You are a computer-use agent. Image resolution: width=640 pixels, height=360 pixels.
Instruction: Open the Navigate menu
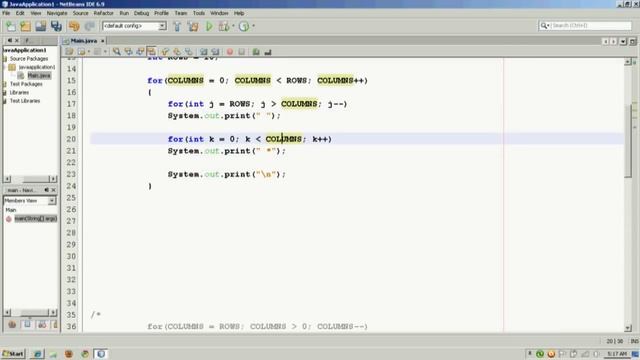click(57, 13)
